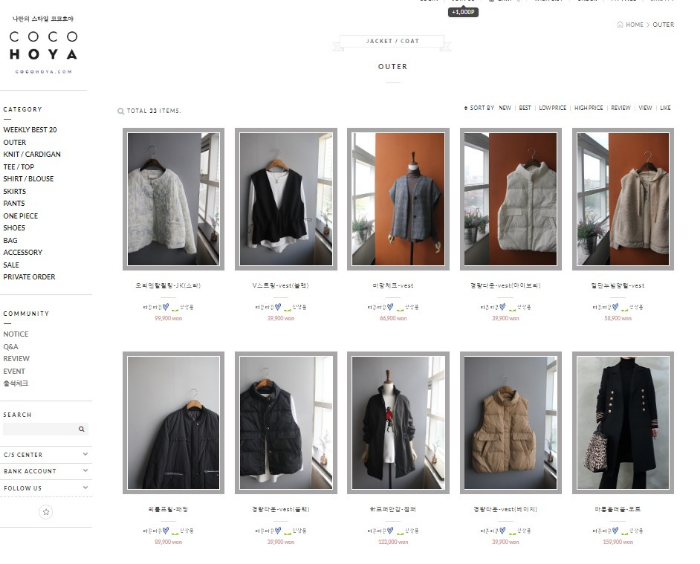Sort items by LIKE

[665, 108]
